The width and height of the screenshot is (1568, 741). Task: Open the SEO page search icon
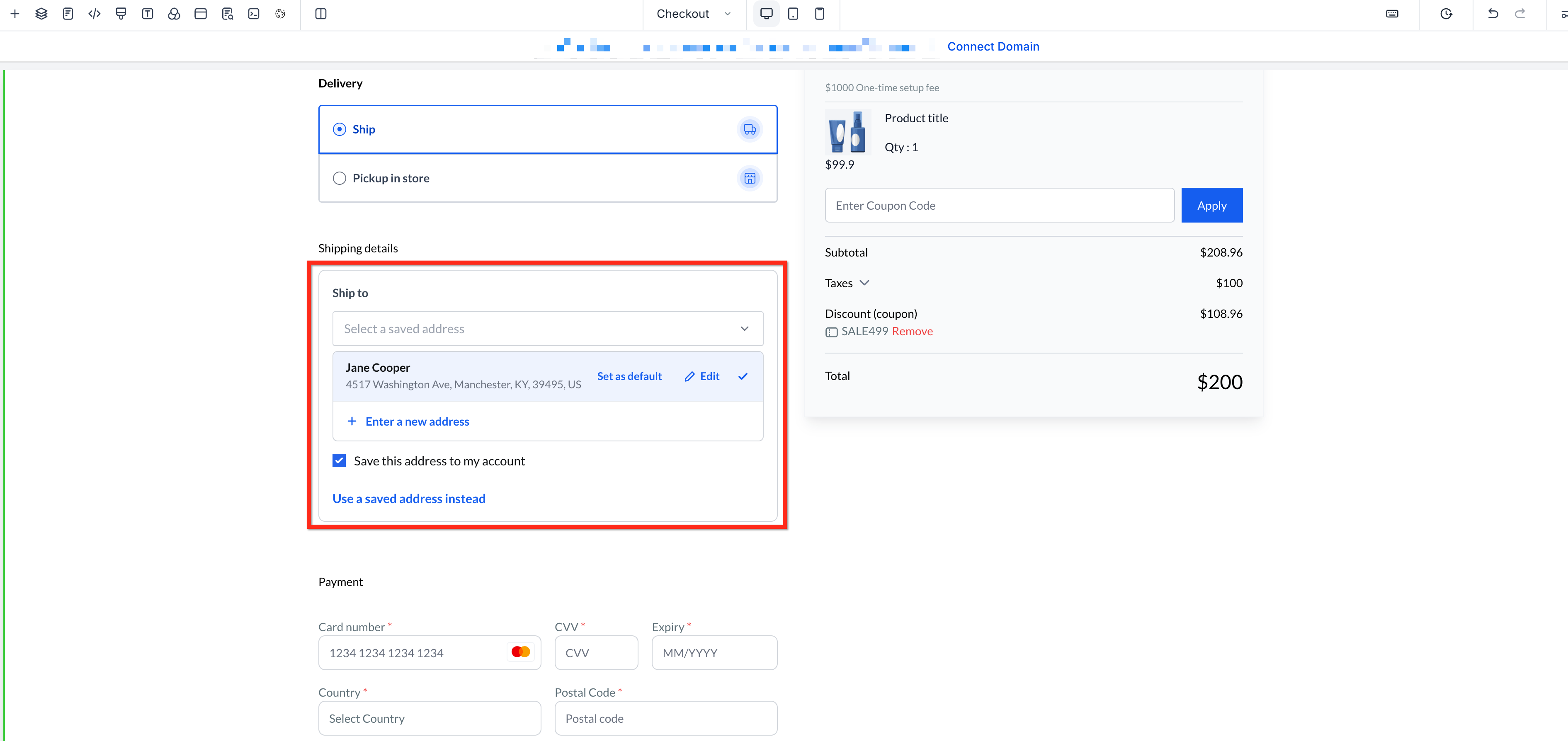click(x=228, y=13)
